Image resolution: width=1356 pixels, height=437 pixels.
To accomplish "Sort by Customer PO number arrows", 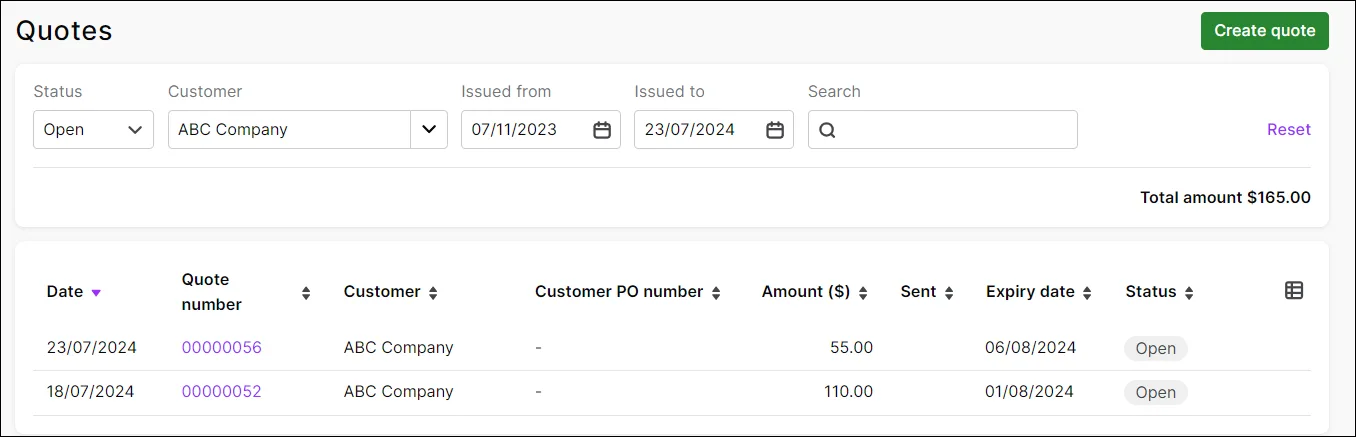I will tap(716, 293).
